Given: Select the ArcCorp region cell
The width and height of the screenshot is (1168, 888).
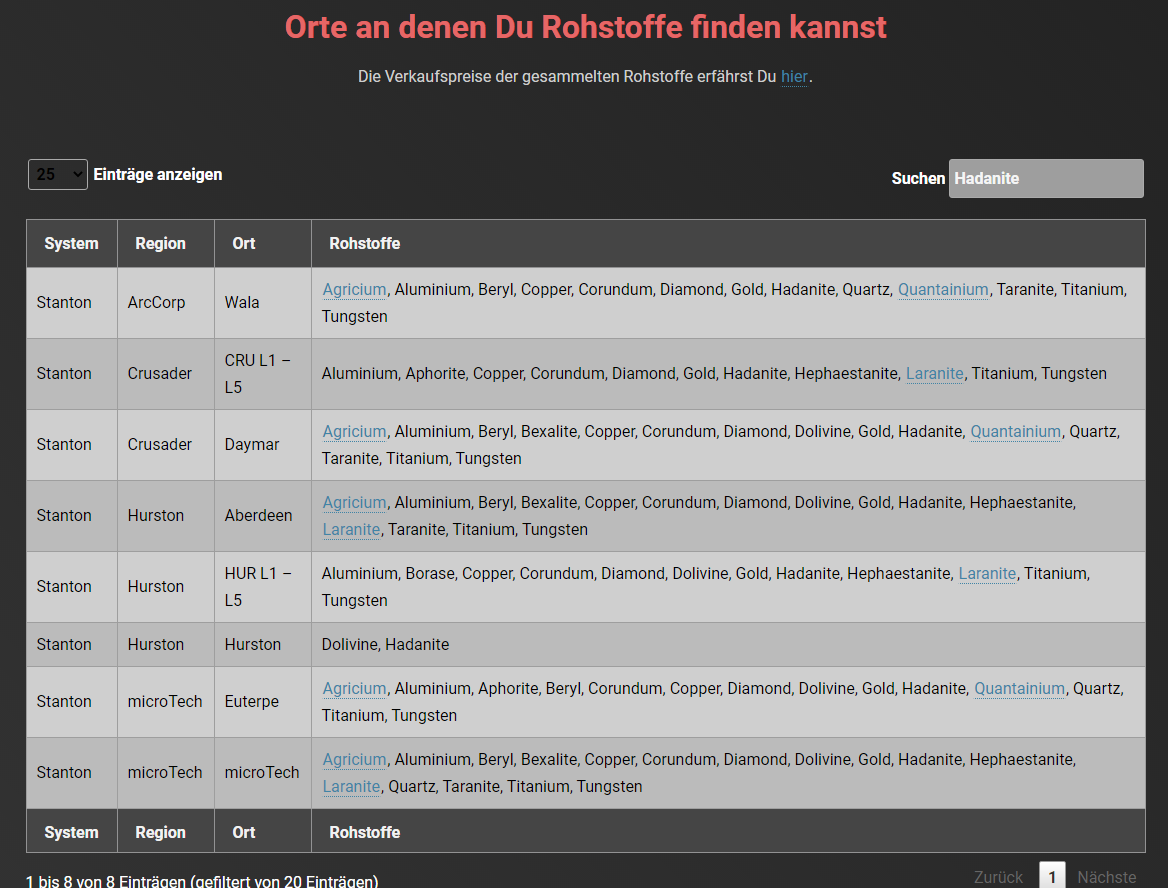Looking at the screenshot, I should (x=165, y=303).
